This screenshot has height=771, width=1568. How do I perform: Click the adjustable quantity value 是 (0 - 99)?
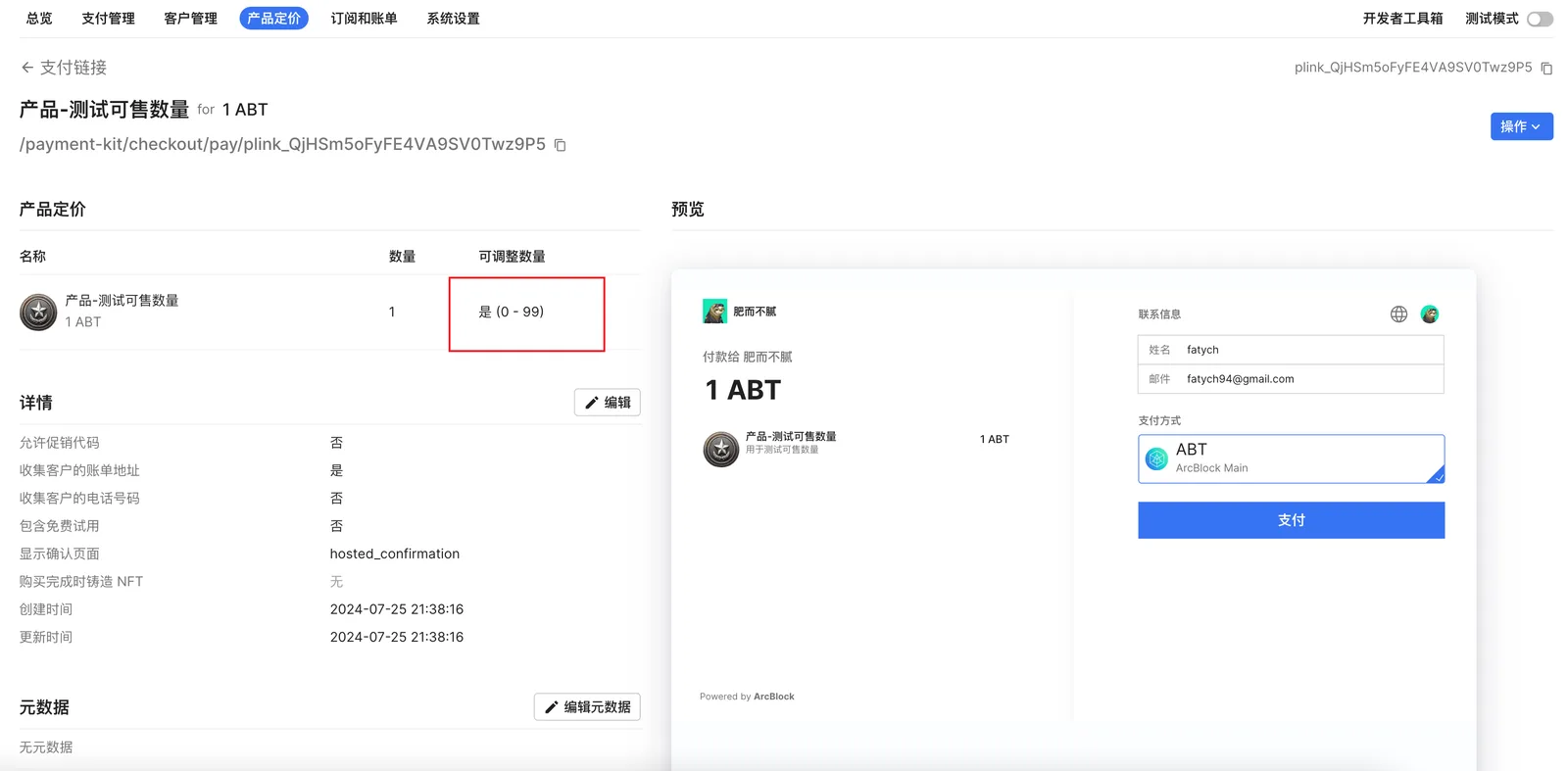511,312
